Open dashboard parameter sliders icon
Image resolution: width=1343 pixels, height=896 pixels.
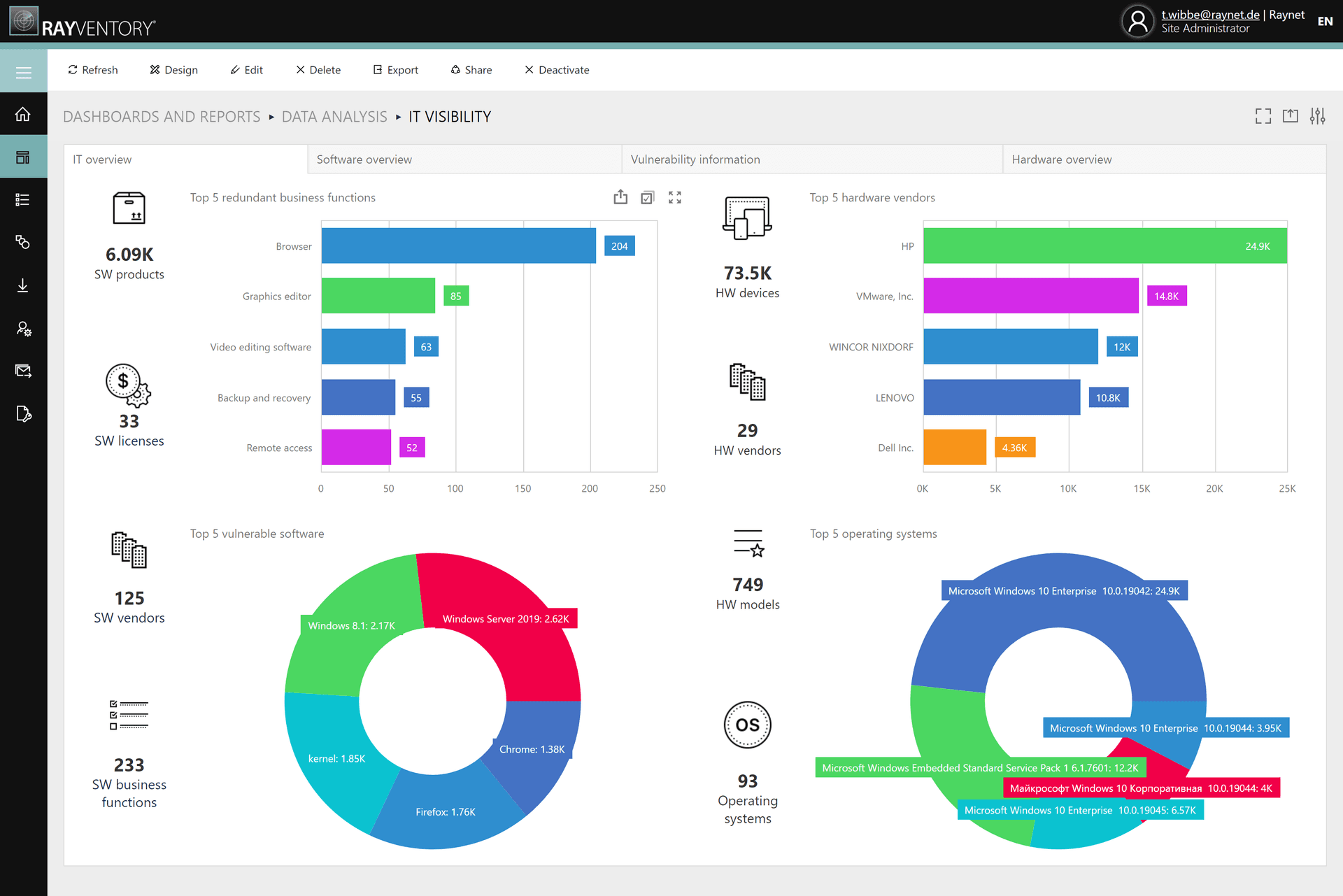coord(1318,116)
